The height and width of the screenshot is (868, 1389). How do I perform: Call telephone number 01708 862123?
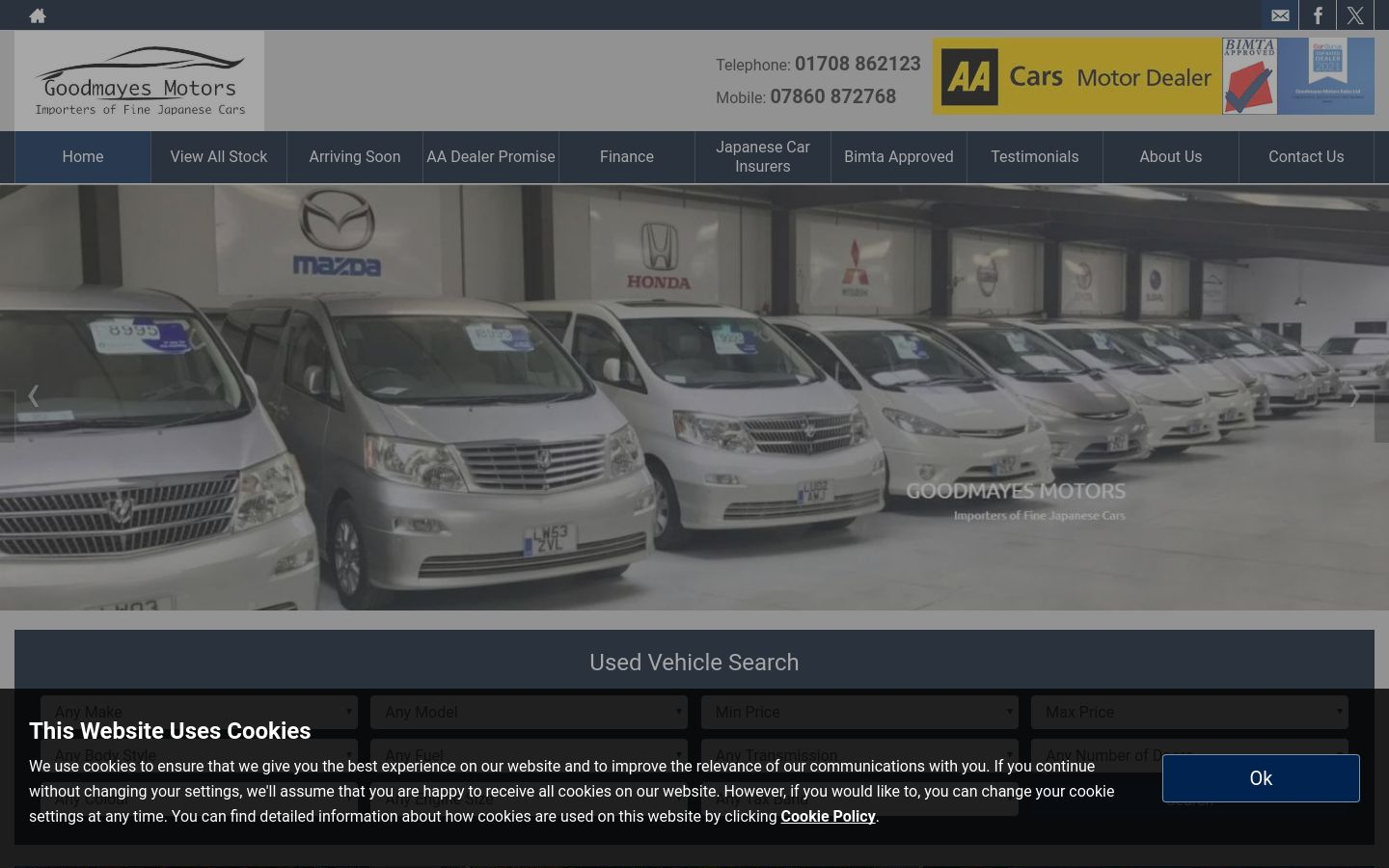tap(858, 64)
